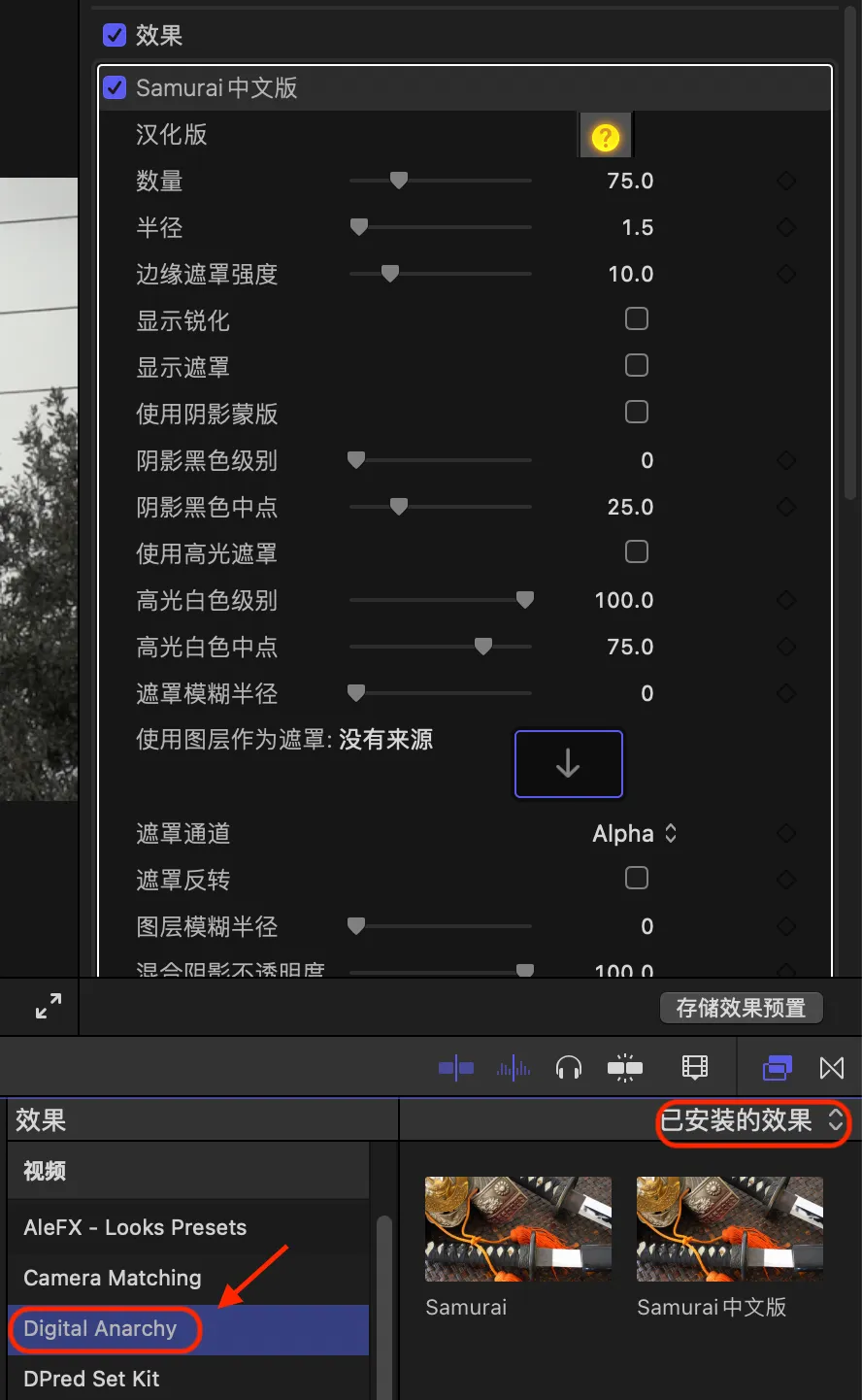Viewport: 862px width, 1400px height.
Task: Disable the Samurai中文版 effect checkbox
Action: coord(115,88)
